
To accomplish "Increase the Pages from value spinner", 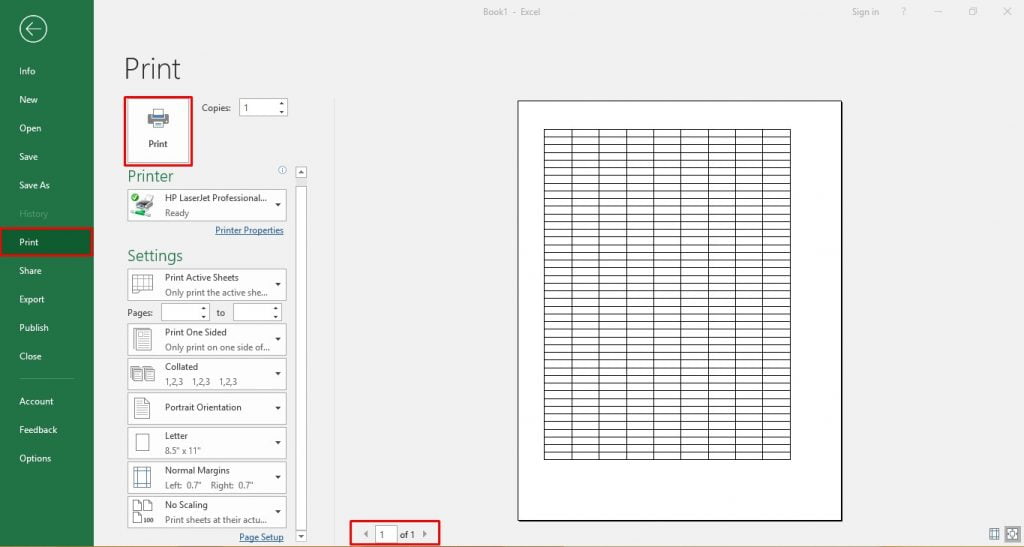I will [x=204, y=308].
